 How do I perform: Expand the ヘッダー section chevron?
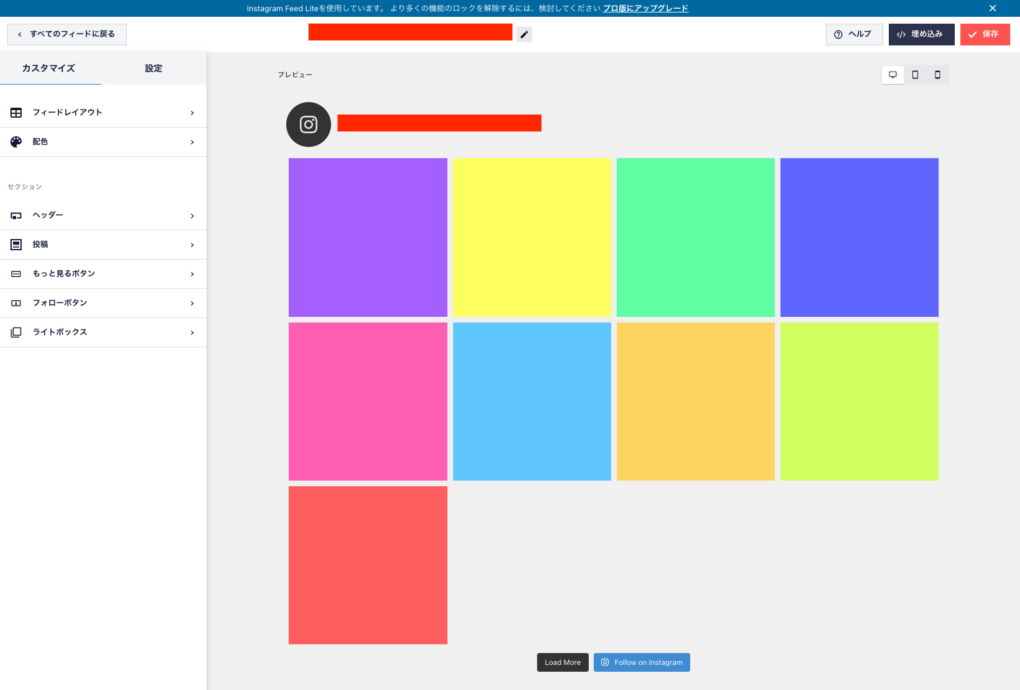pos(193,215)
